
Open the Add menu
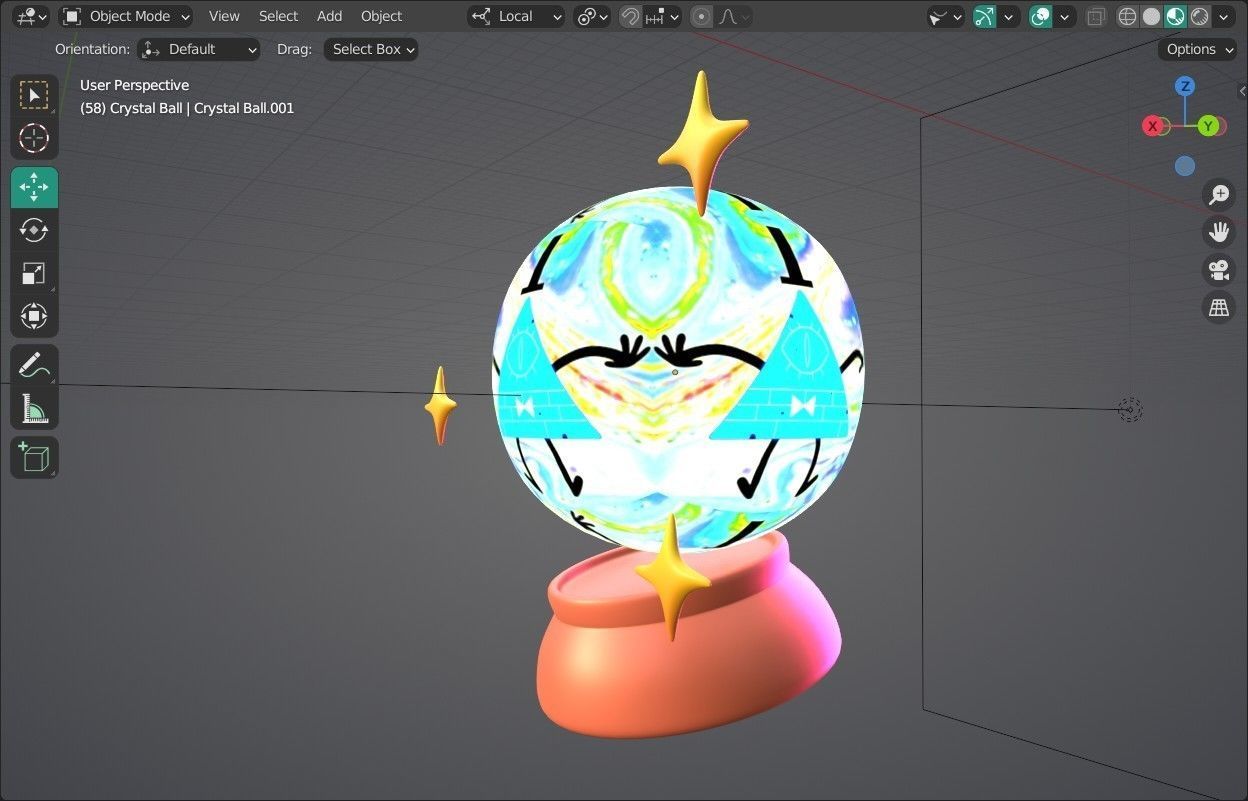tap(329, 16)
